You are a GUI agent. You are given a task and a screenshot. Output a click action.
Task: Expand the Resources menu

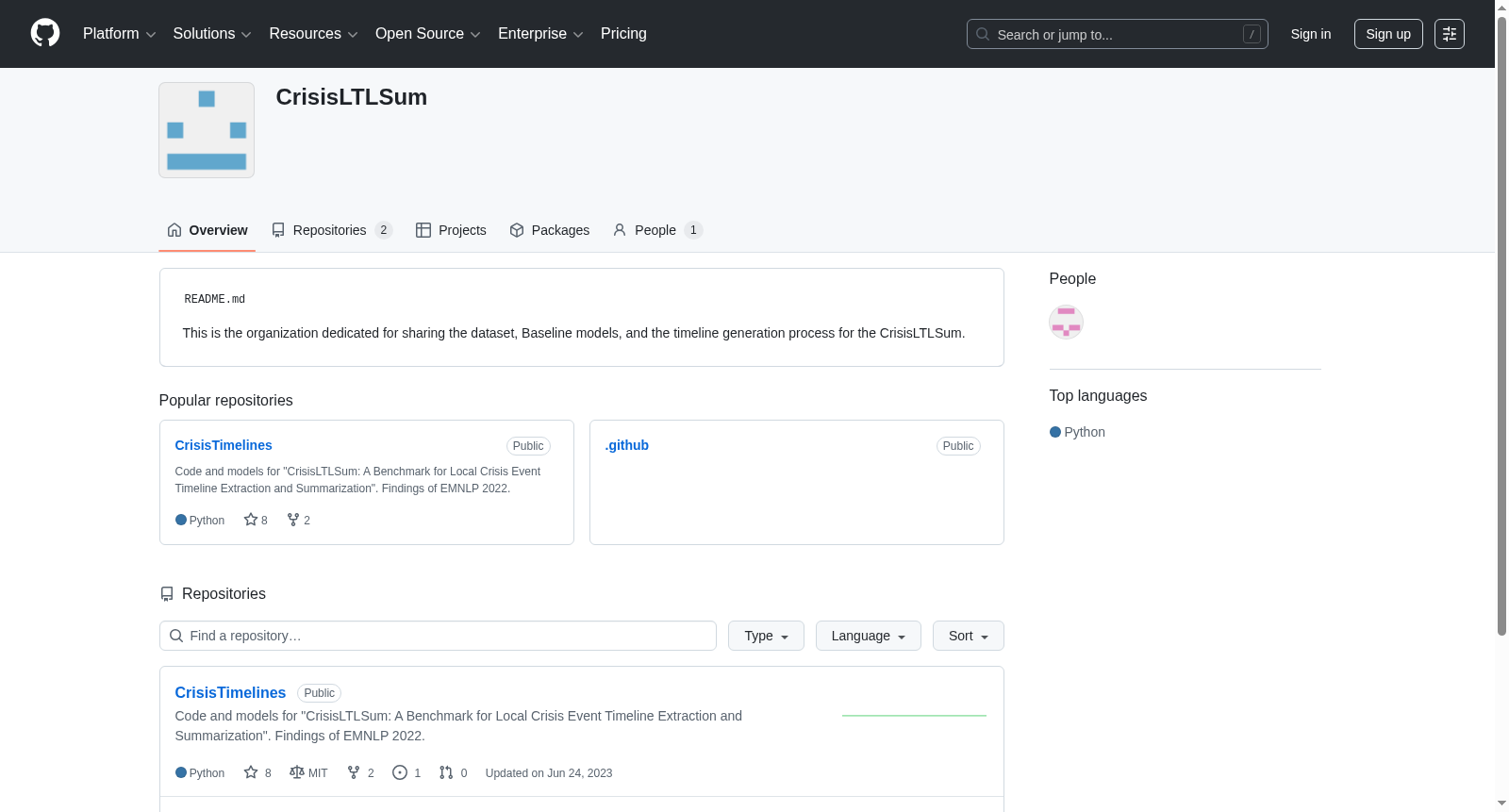pyautogui.click(x=313, y=34)
